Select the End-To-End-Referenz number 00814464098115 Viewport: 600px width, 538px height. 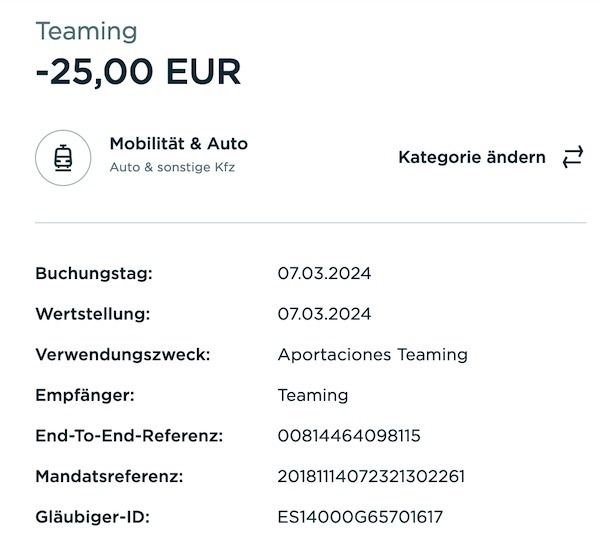coord(349,436)
